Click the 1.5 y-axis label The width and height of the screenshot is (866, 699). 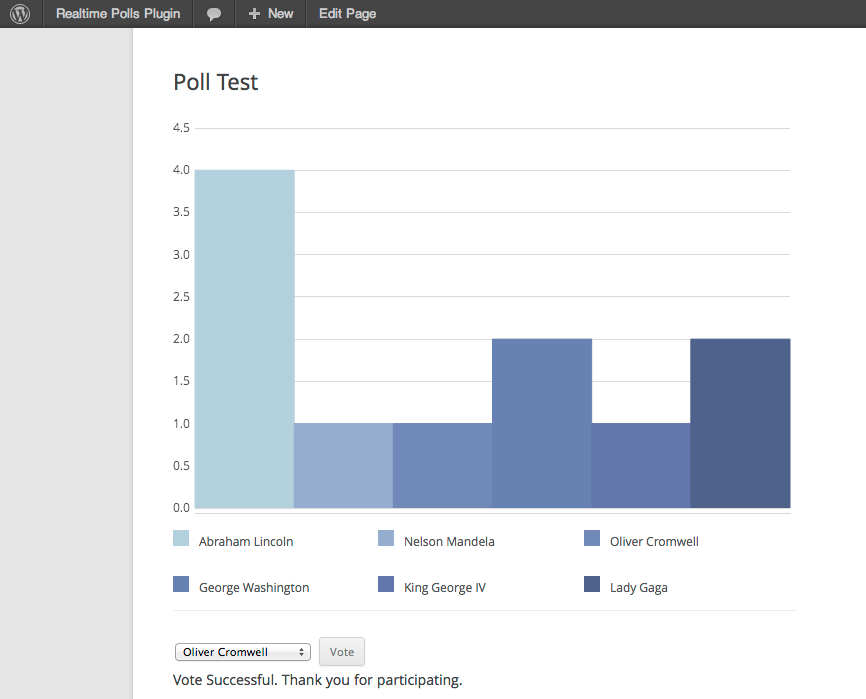coord(181,381)
